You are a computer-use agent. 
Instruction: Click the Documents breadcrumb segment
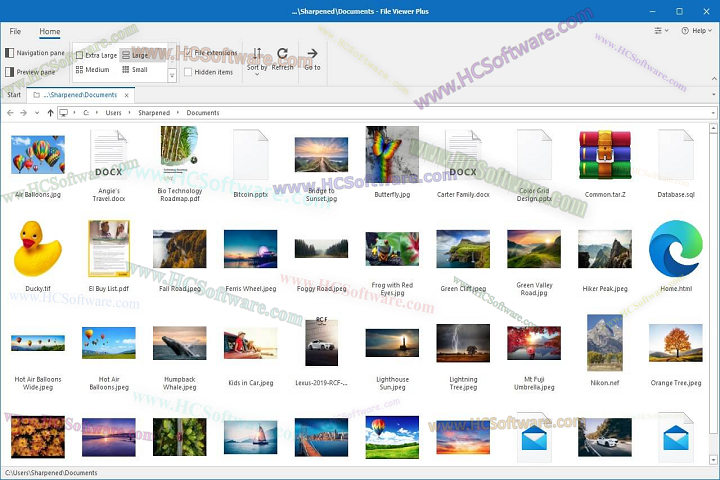pyautogui.click(x=203, y=113)
